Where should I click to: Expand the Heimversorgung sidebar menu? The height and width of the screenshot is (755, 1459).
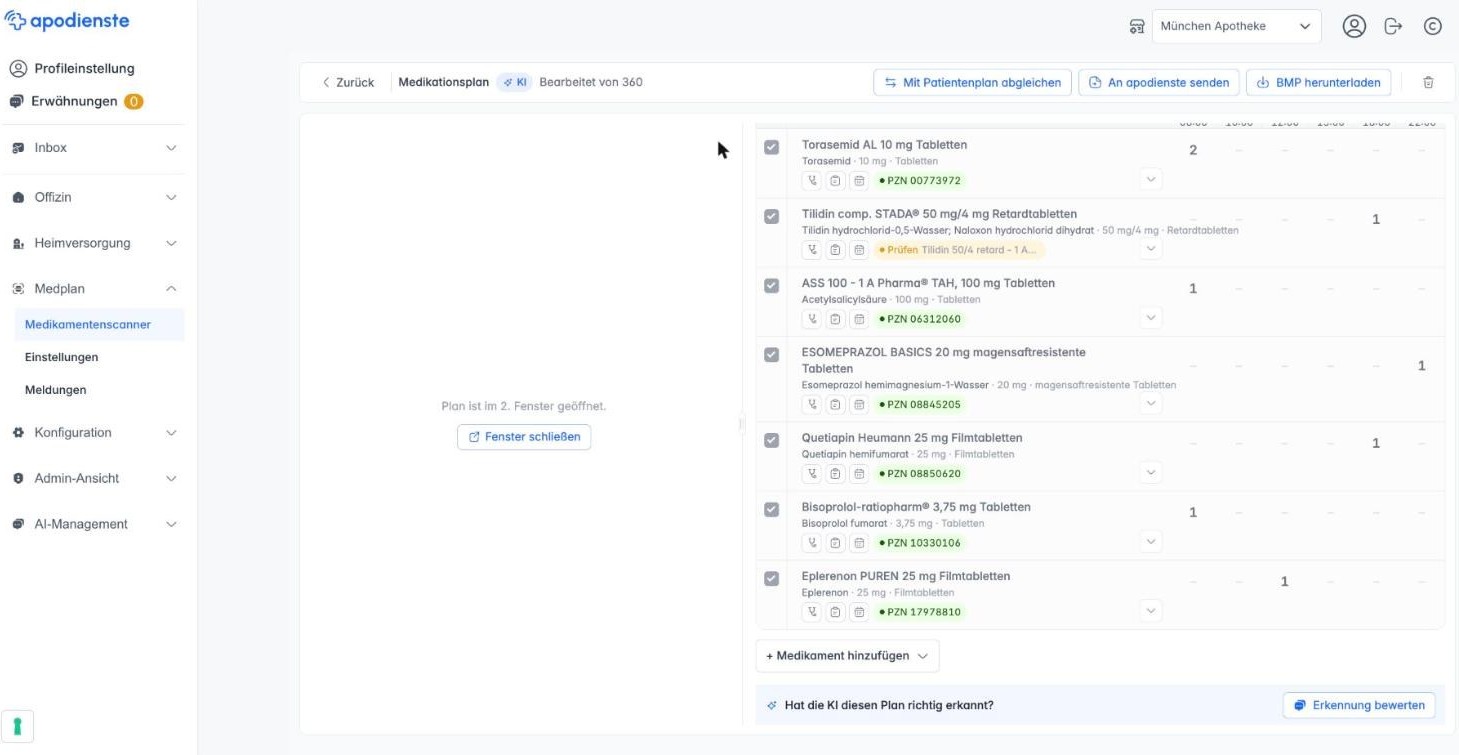tap(93, 243)
